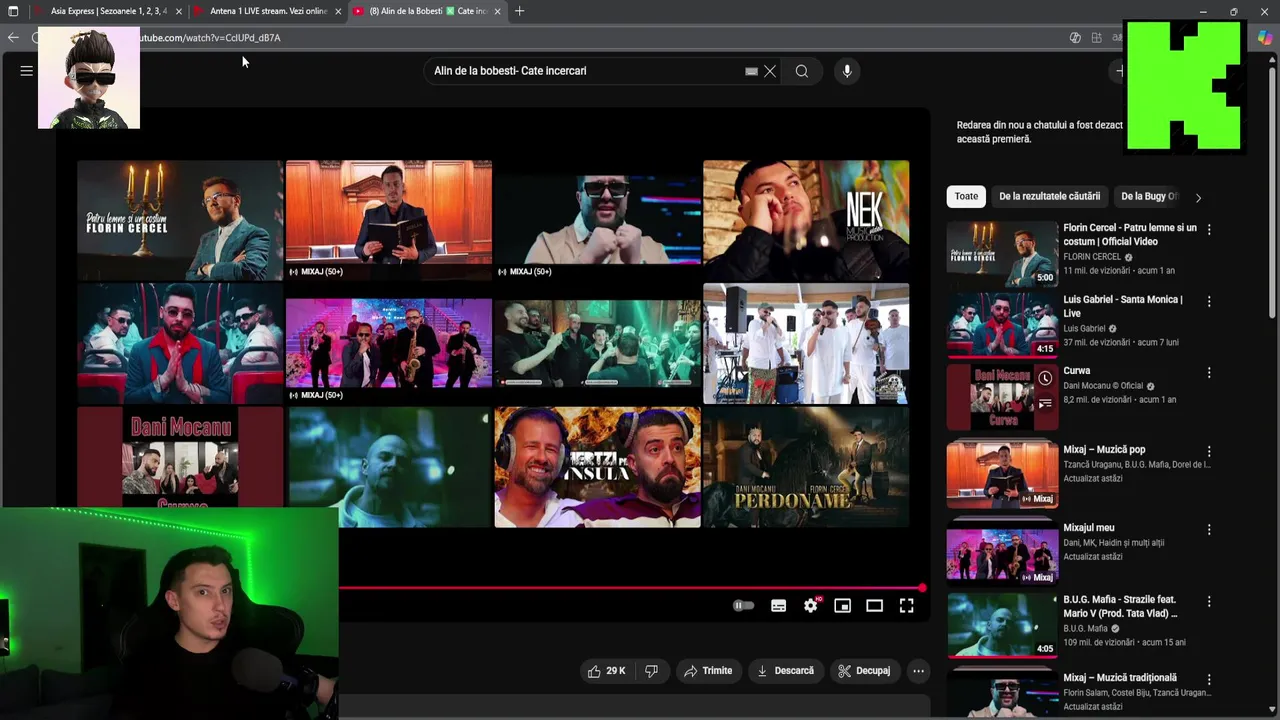Viewport: 1280px width, 720px height.
Task: Close the Alin de la Bobesti tab
Action: (497, 11)
